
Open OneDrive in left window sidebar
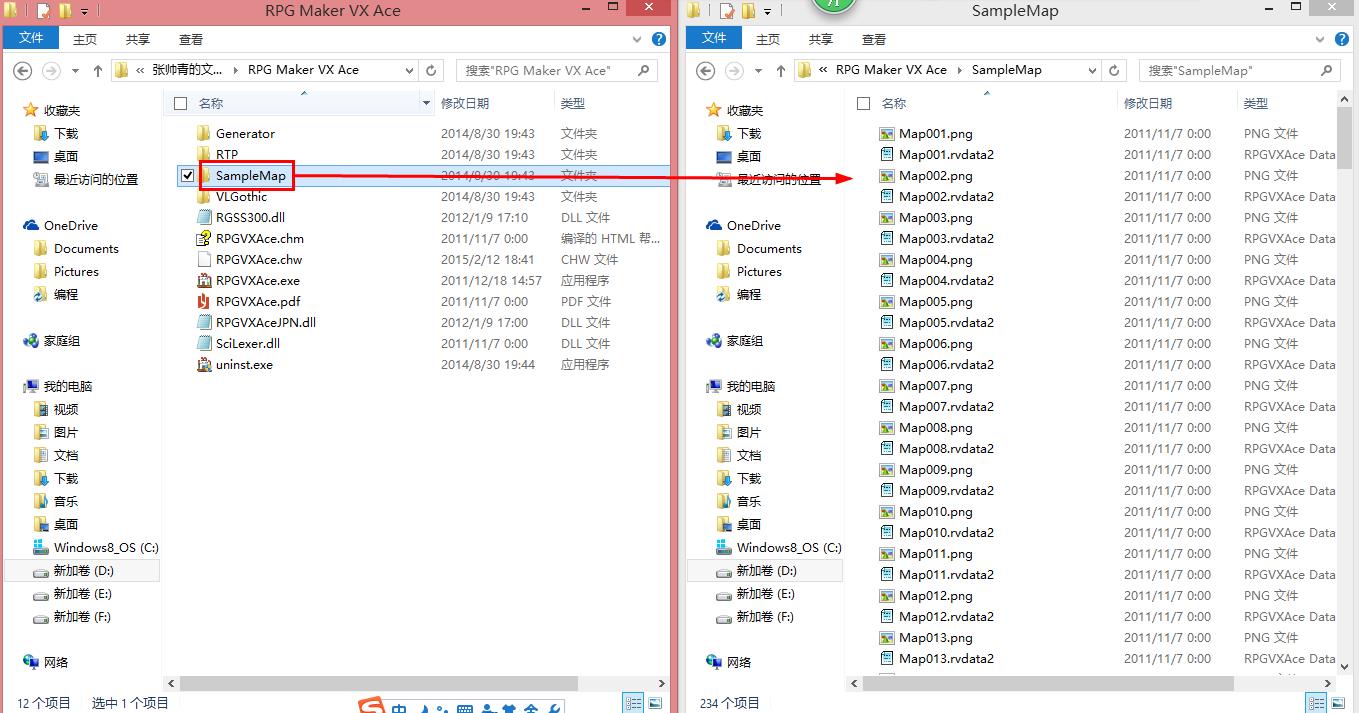pos(70,225)
